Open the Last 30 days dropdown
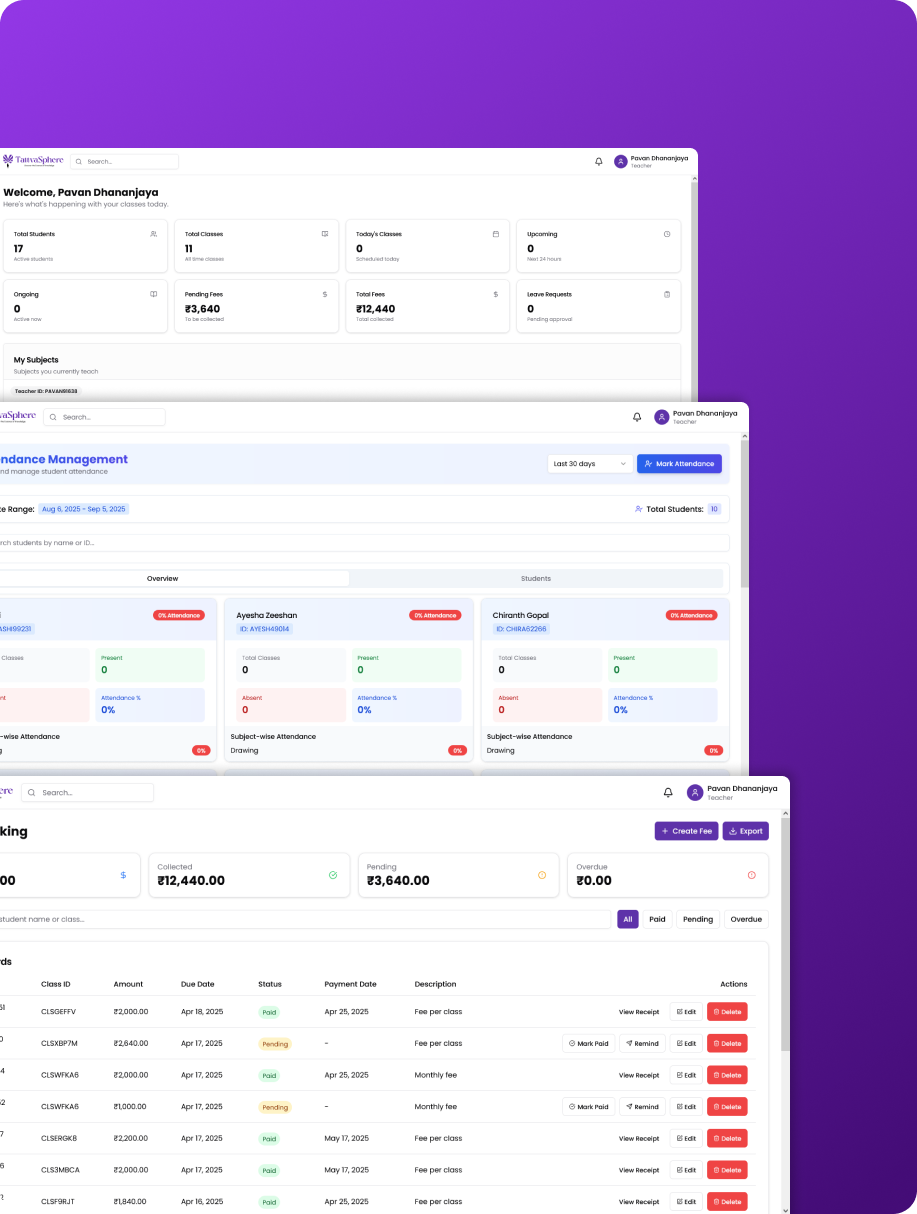917x1214 pixels. (x=590, y=464)
